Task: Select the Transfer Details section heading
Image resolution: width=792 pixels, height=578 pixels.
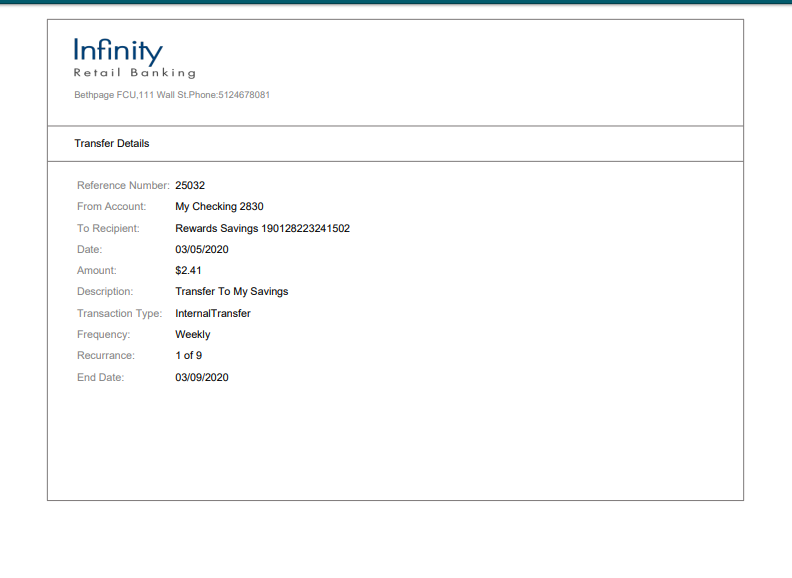Action: 112,144
